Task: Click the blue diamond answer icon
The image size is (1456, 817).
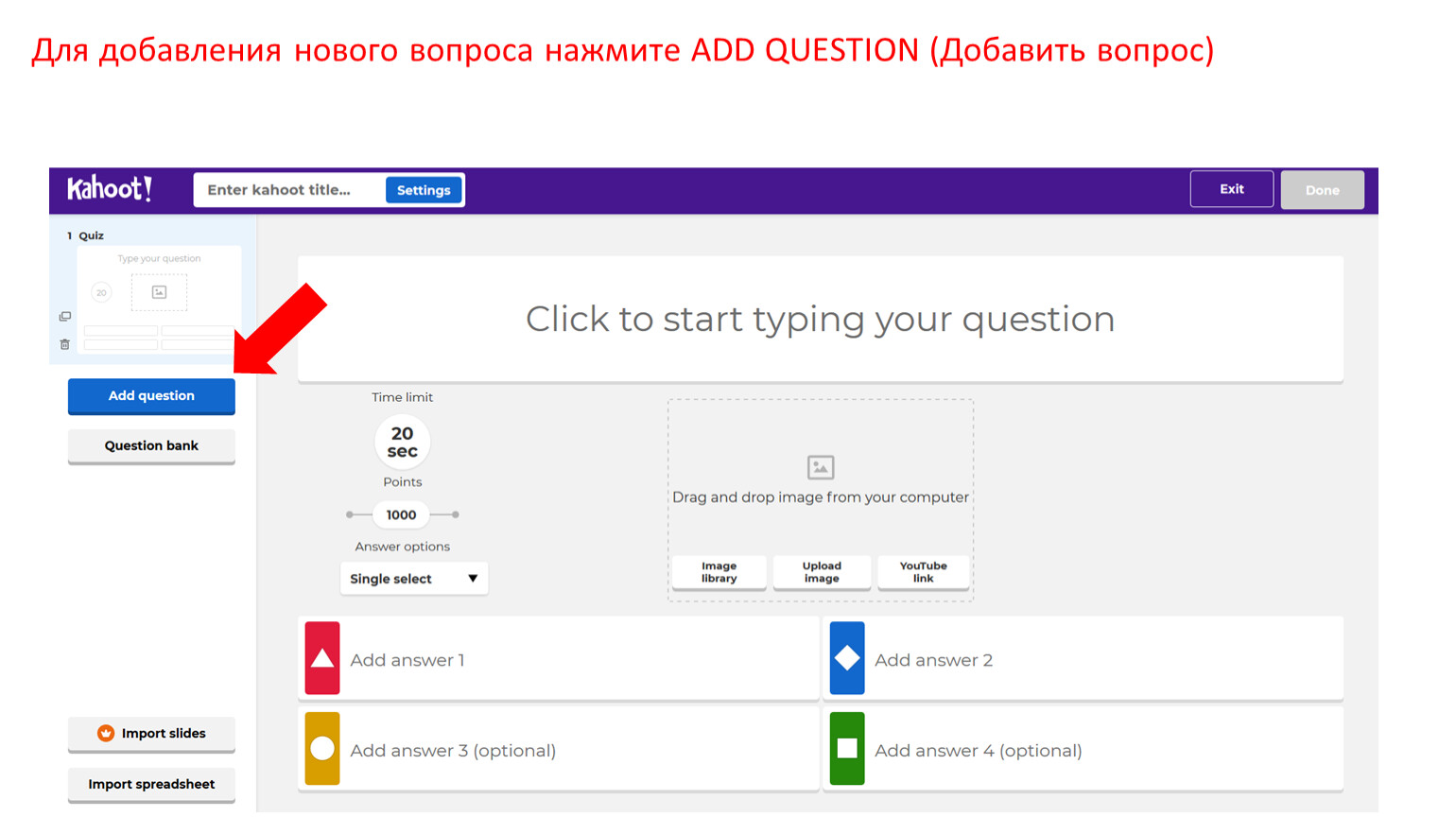Action: pyautogui.click(x=847, y=658)
